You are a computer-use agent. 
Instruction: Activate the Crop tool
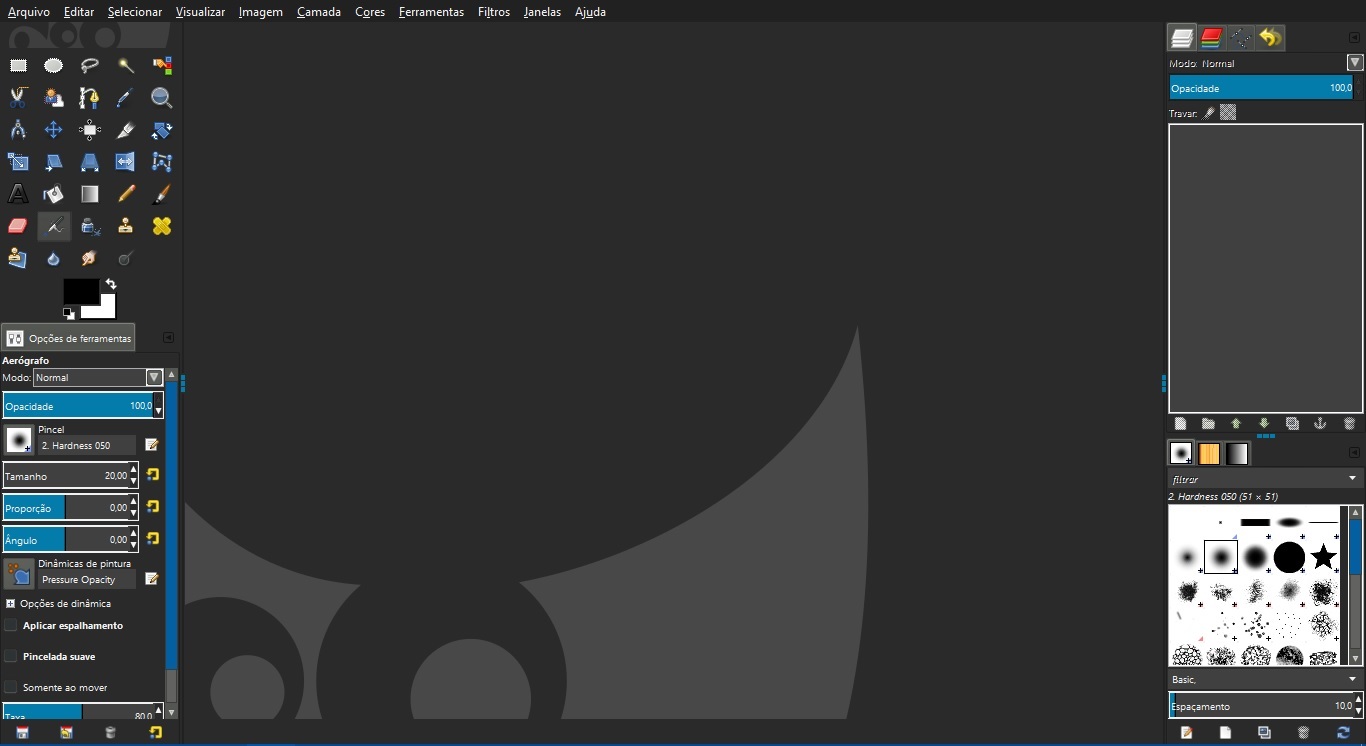pyautogui.click(x=126, y=130)
